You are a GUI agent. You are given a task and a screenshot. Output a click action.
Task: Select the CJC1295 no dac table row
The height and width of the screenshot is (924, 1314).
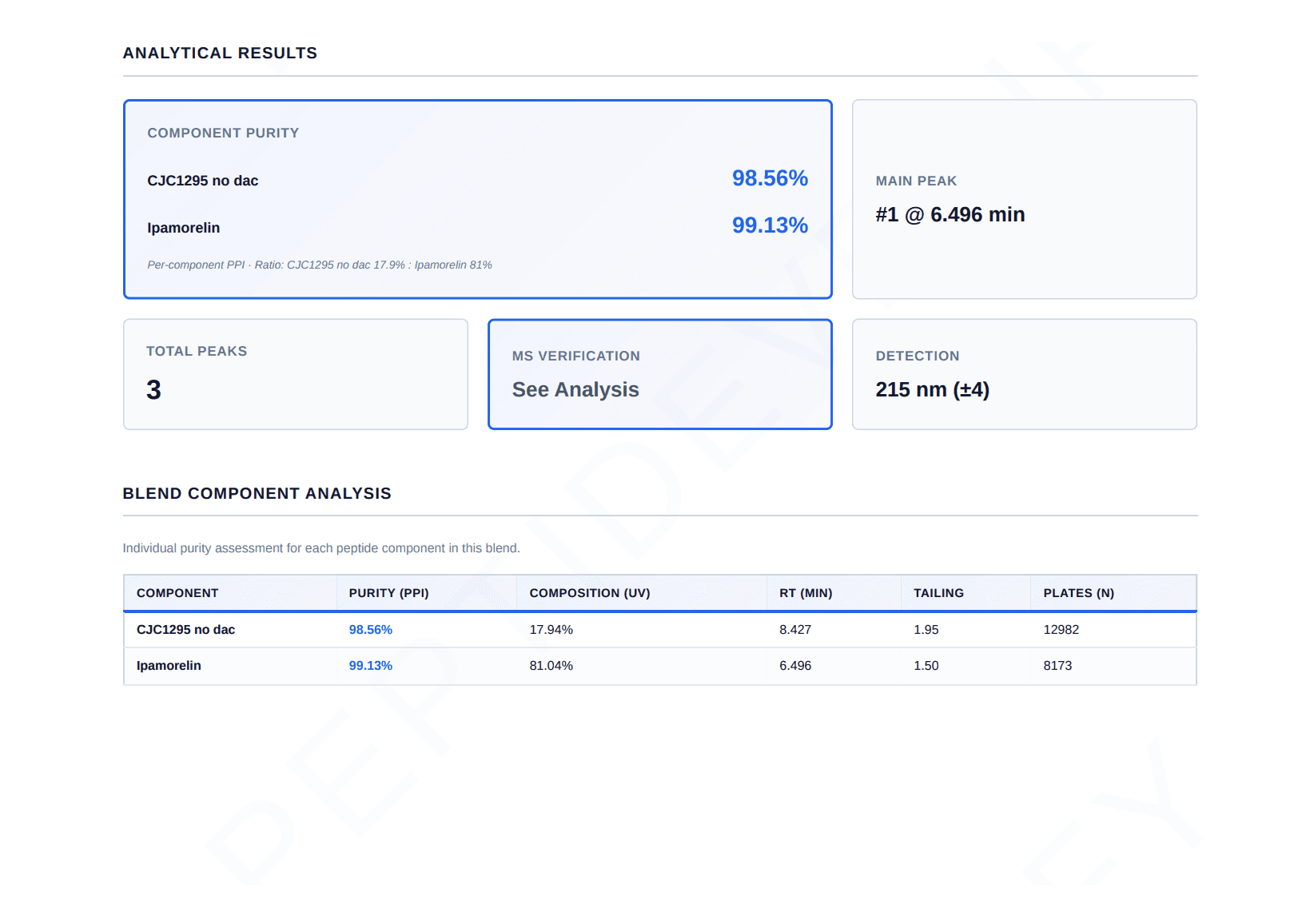pyautogui.click(x=660, y=630)
